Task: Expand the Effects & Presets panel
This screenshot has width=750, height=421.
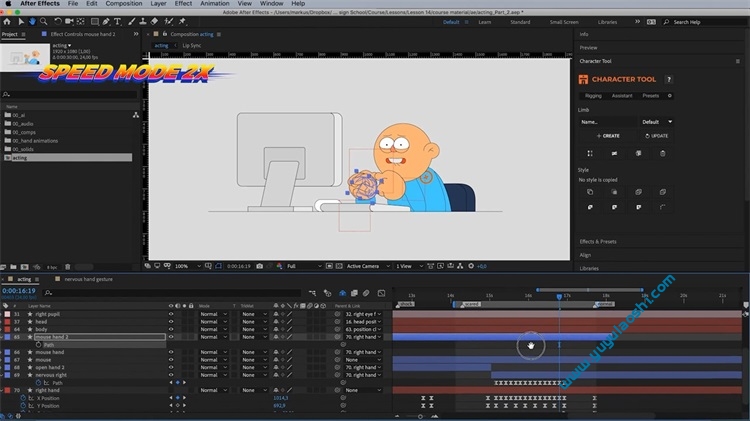Action: tap(598, 242)
